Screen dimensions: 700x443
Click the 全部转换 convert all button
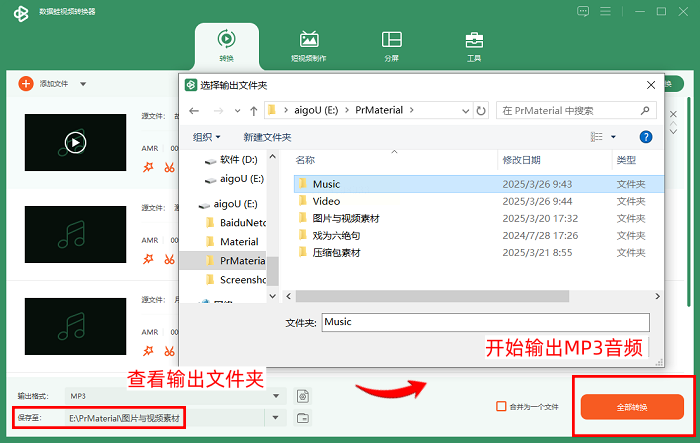pyautogui.click(x=632, y=407)
